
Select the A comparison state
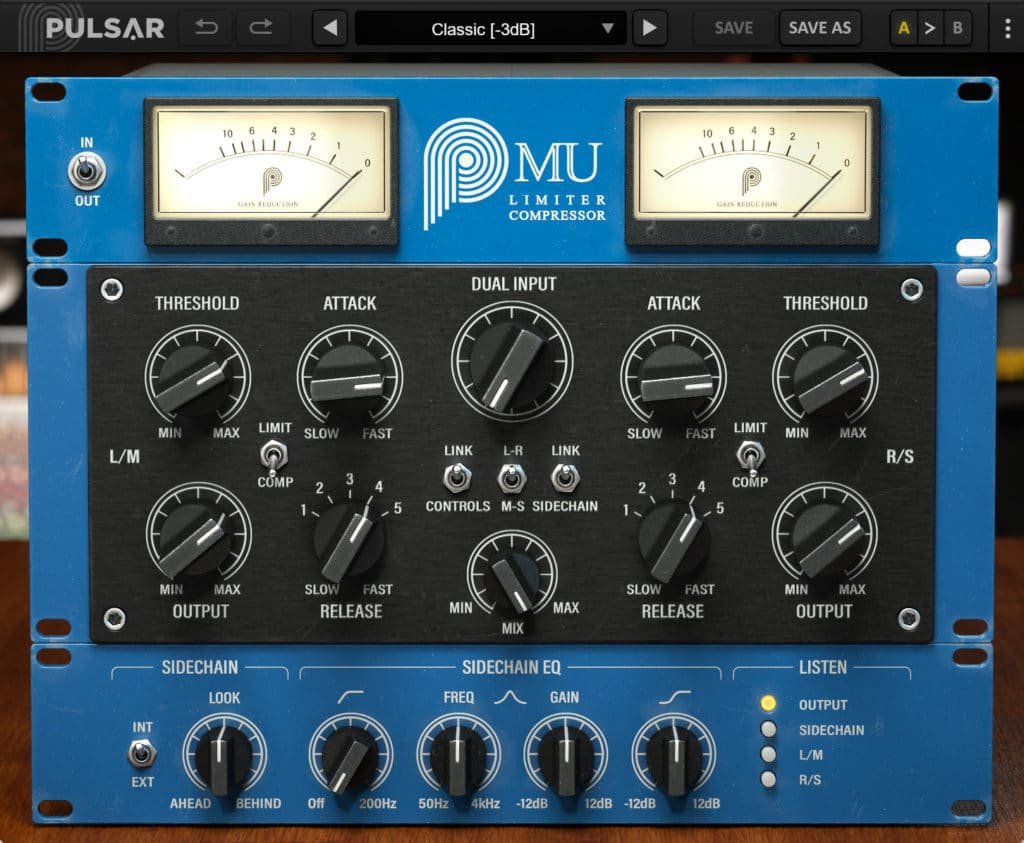pyautogui.click(x=903, y=27)
